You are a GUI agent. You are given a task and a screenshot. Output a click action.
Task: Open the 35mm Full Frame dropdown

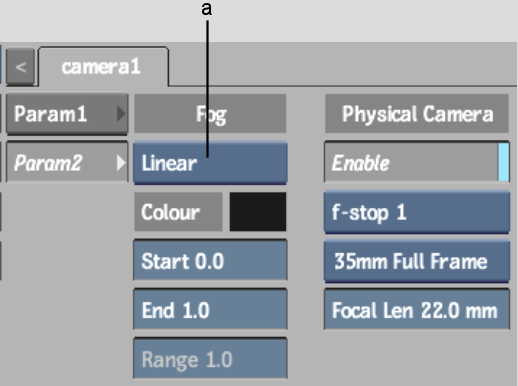[417, 261]
